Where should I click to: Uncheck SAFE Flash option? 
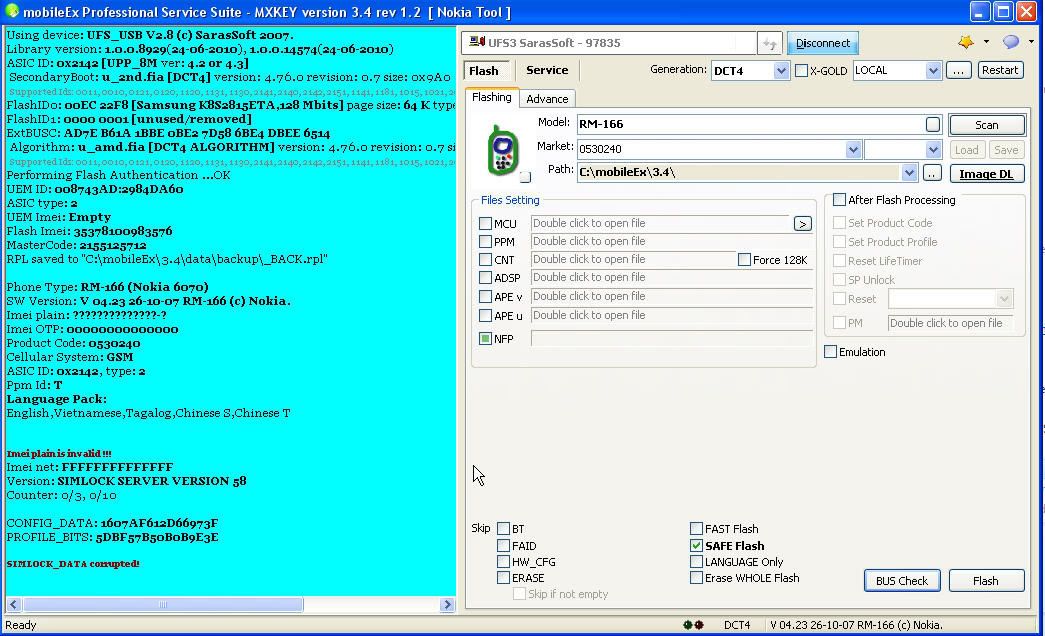click(696, 545)
